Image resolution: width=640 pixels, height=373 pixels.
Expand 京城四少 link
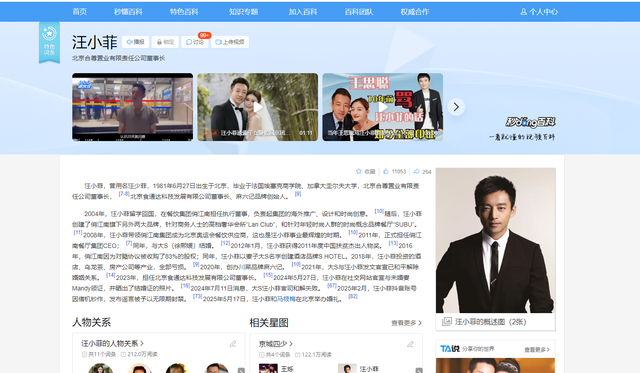click(276, 344)
